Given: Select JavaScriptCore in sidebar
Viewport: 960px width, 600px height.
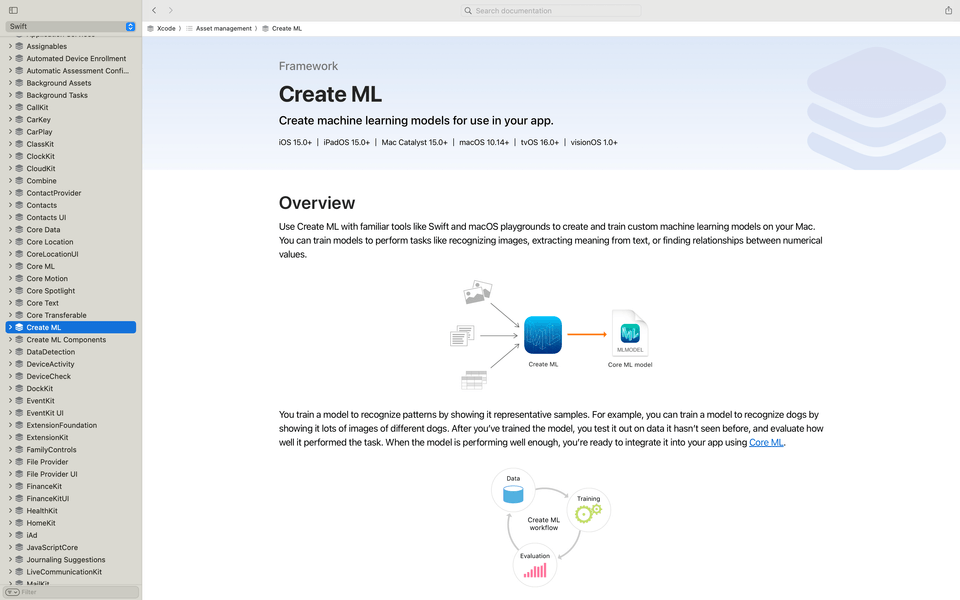Looking at the screenshot, I should coord(52,548).
